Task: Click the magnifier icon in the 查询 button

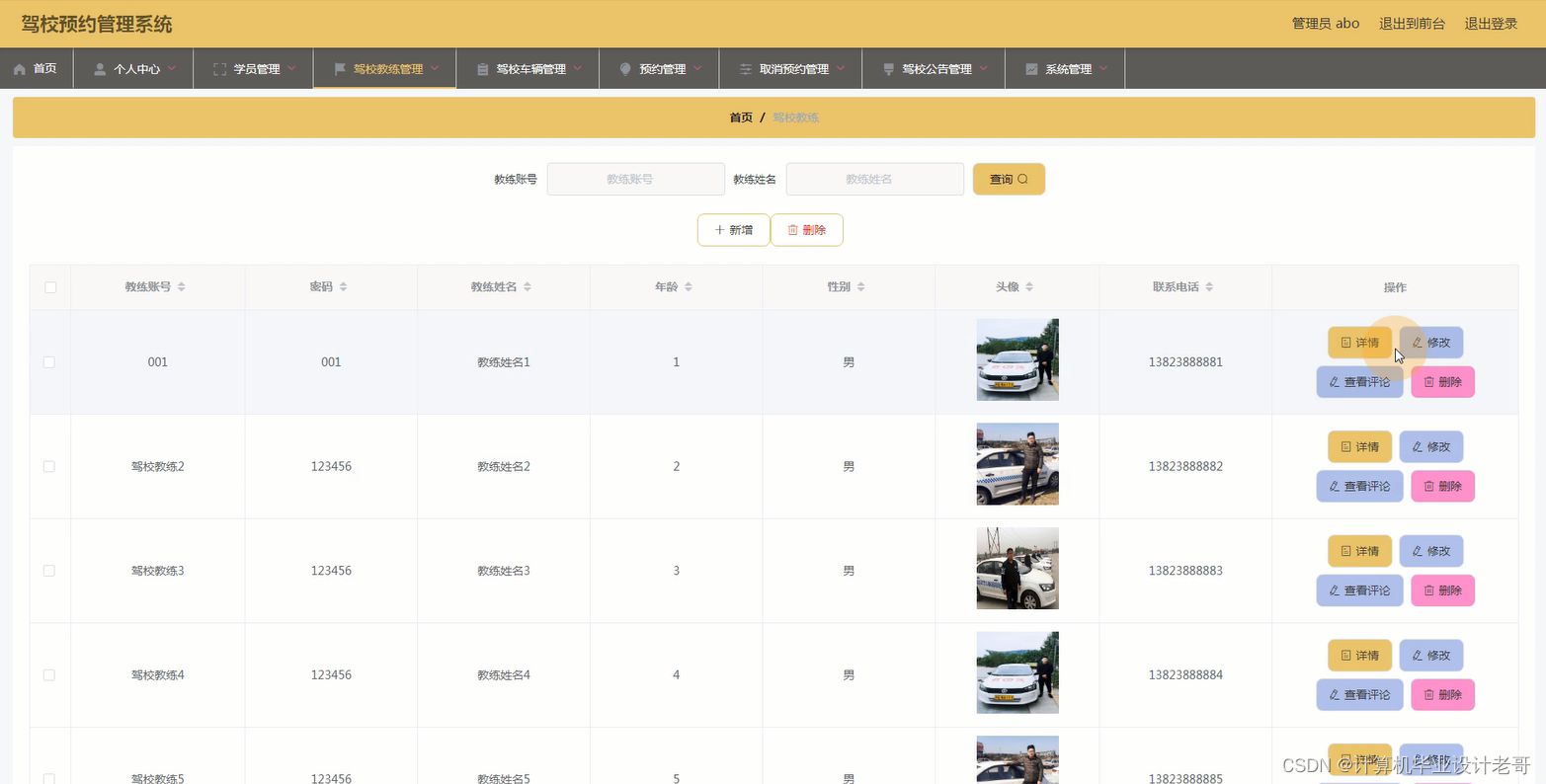Action: point(1022,179)
